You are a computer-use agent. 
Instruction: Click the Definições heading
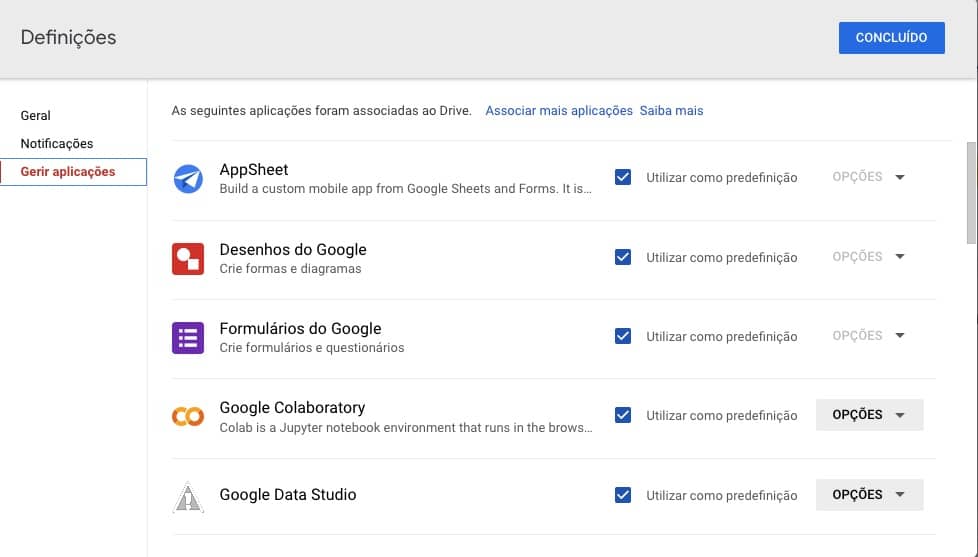pos(68,37)
